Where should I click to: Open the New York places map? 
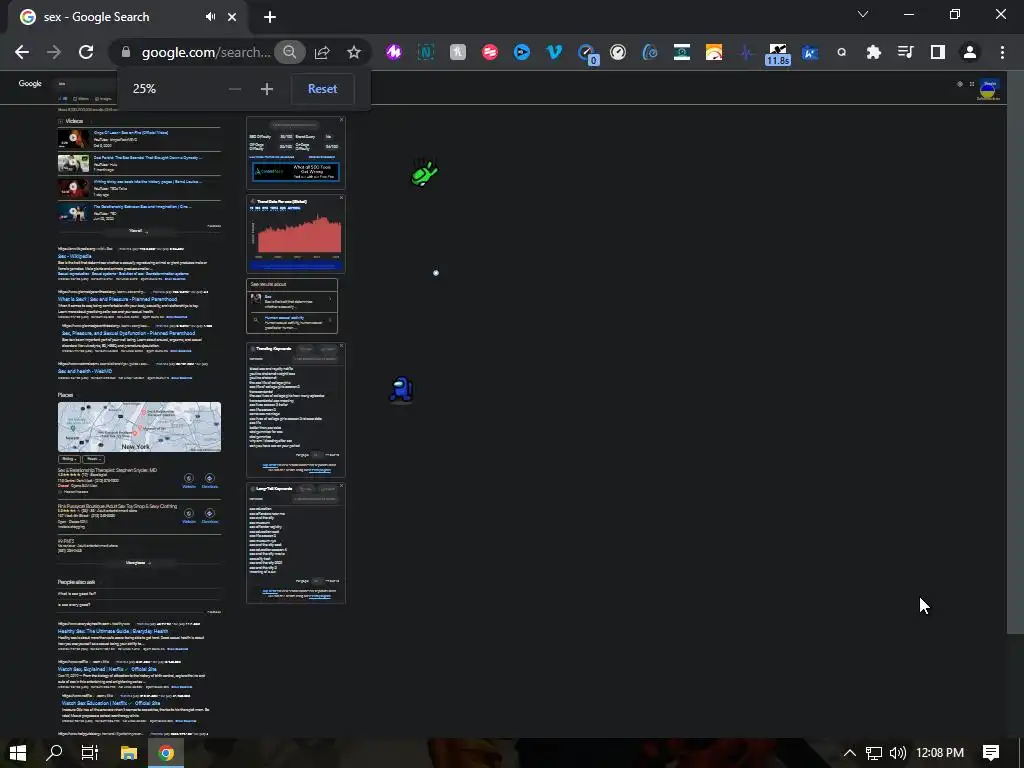tap(139, 427)
